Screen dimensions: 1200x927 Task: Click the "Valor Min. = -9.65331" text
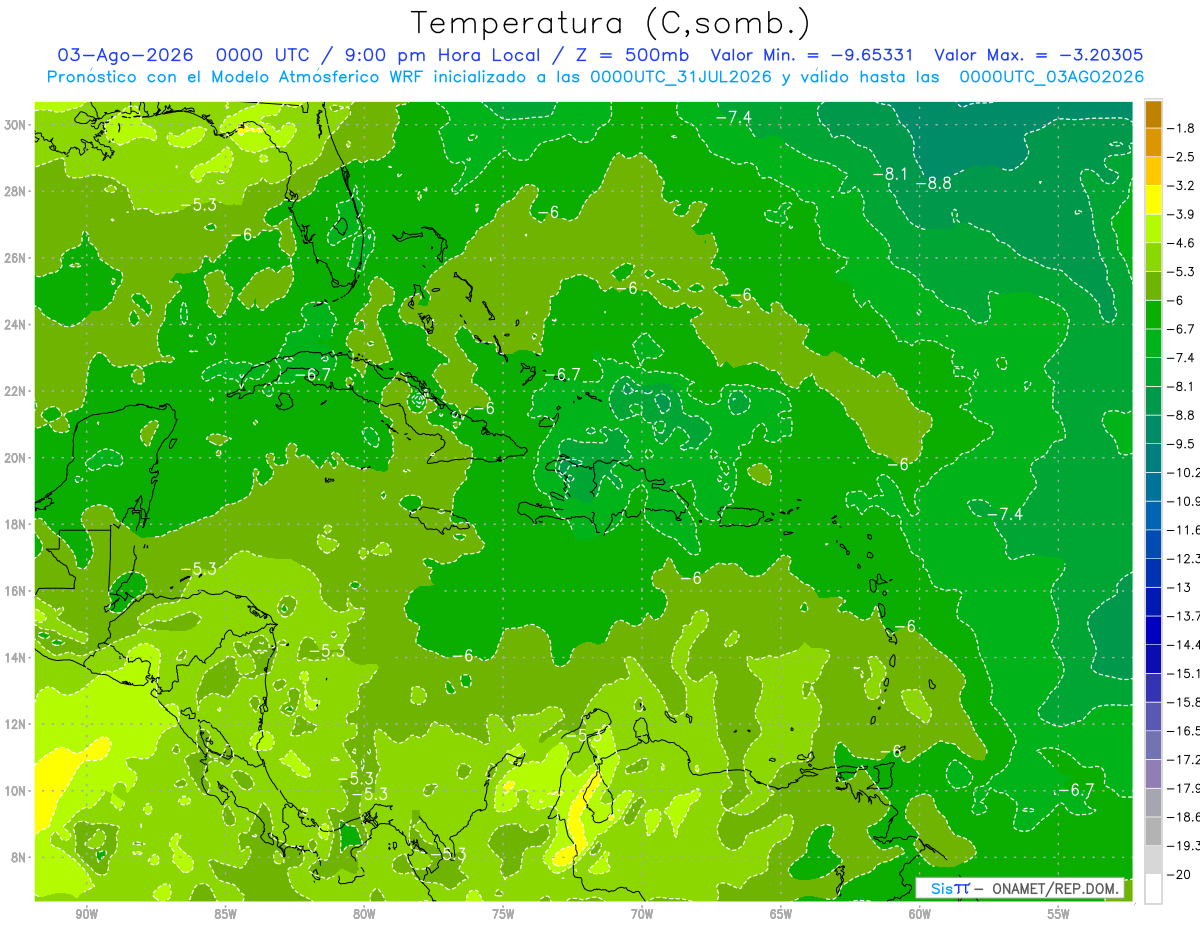[813, 55]
